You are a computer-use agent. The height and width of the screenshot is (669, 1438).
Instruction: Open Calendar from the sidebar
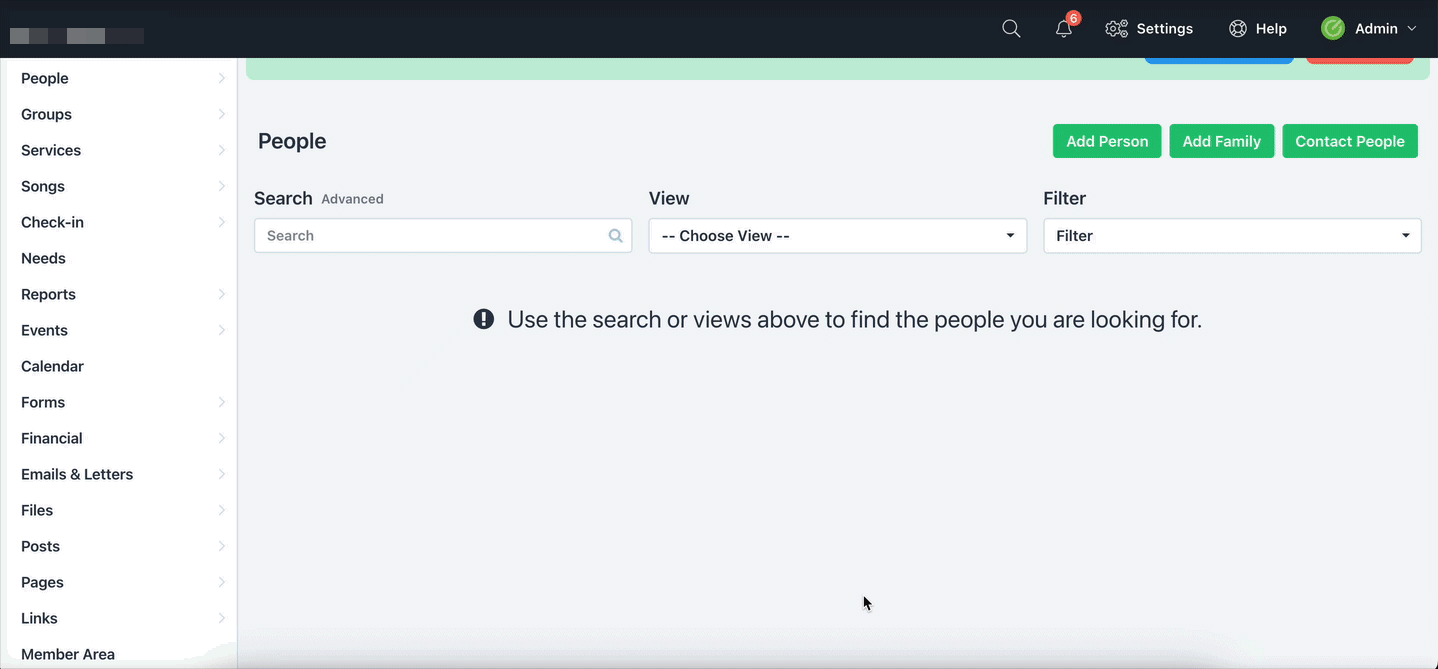tap(52, 366)
